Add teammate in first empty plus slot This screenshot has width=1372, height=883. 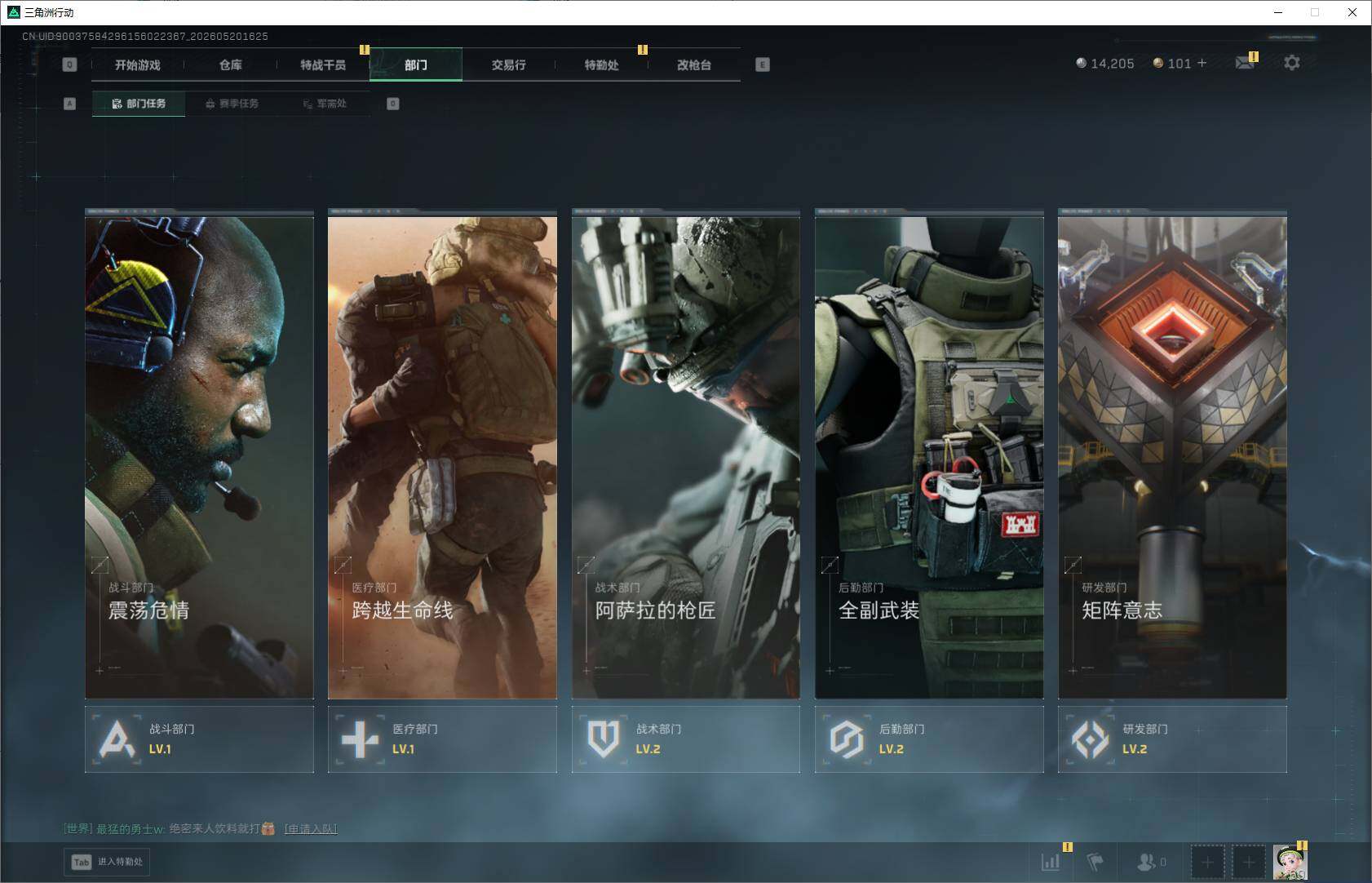click(x=1208, y=862)
